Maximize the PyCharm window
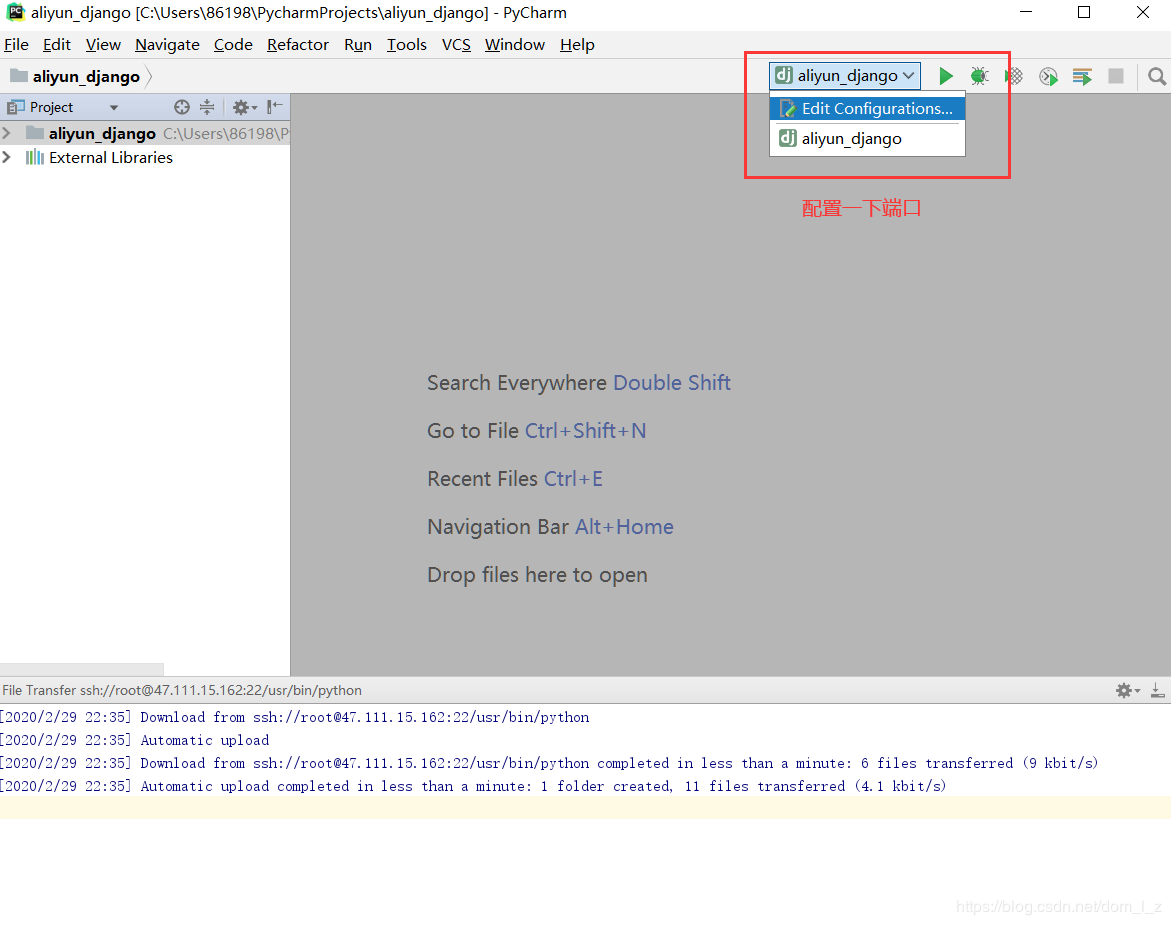 click(1084, 12)
